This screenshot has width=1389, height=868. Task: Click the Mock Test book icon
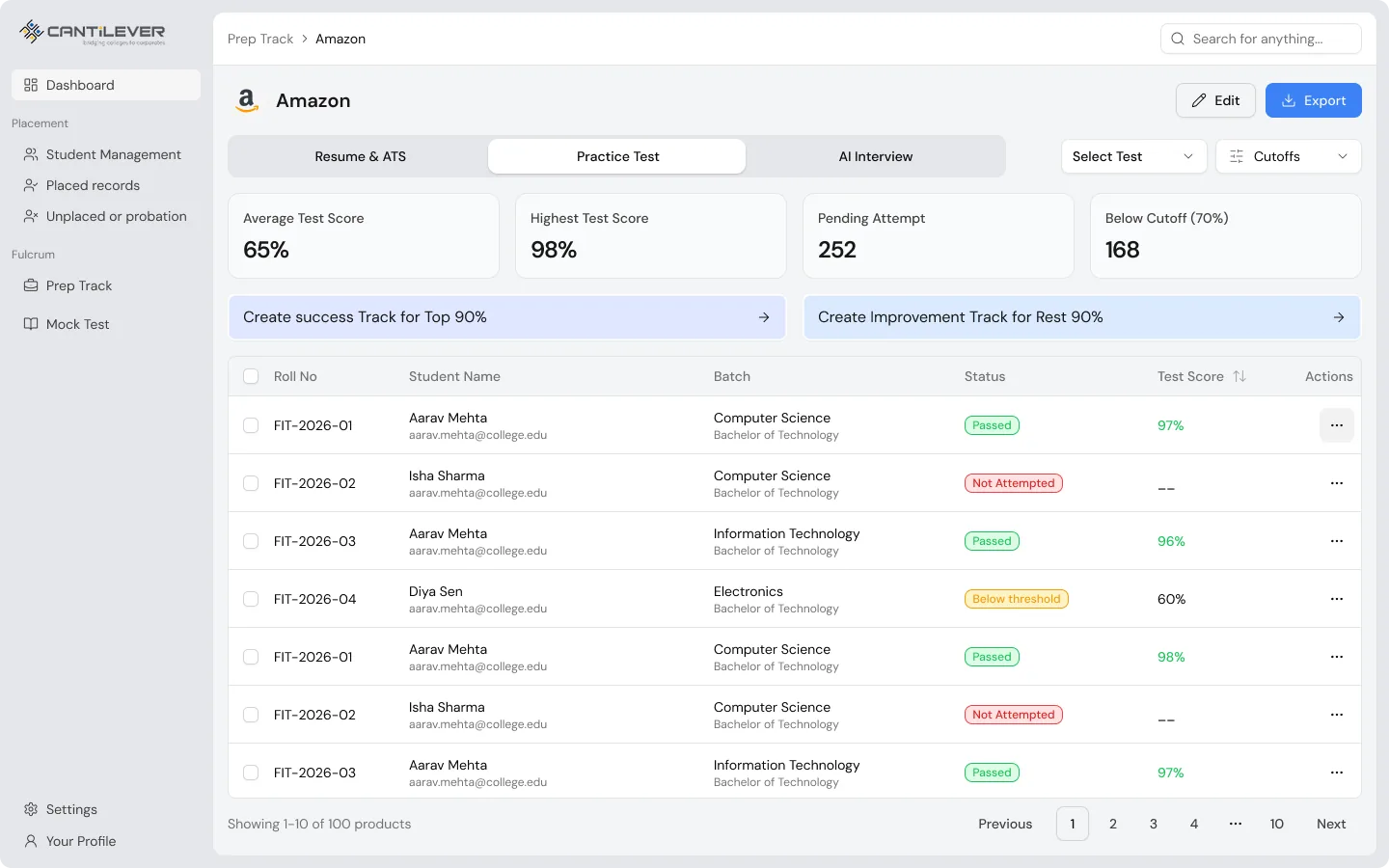[x=31, y=324]
